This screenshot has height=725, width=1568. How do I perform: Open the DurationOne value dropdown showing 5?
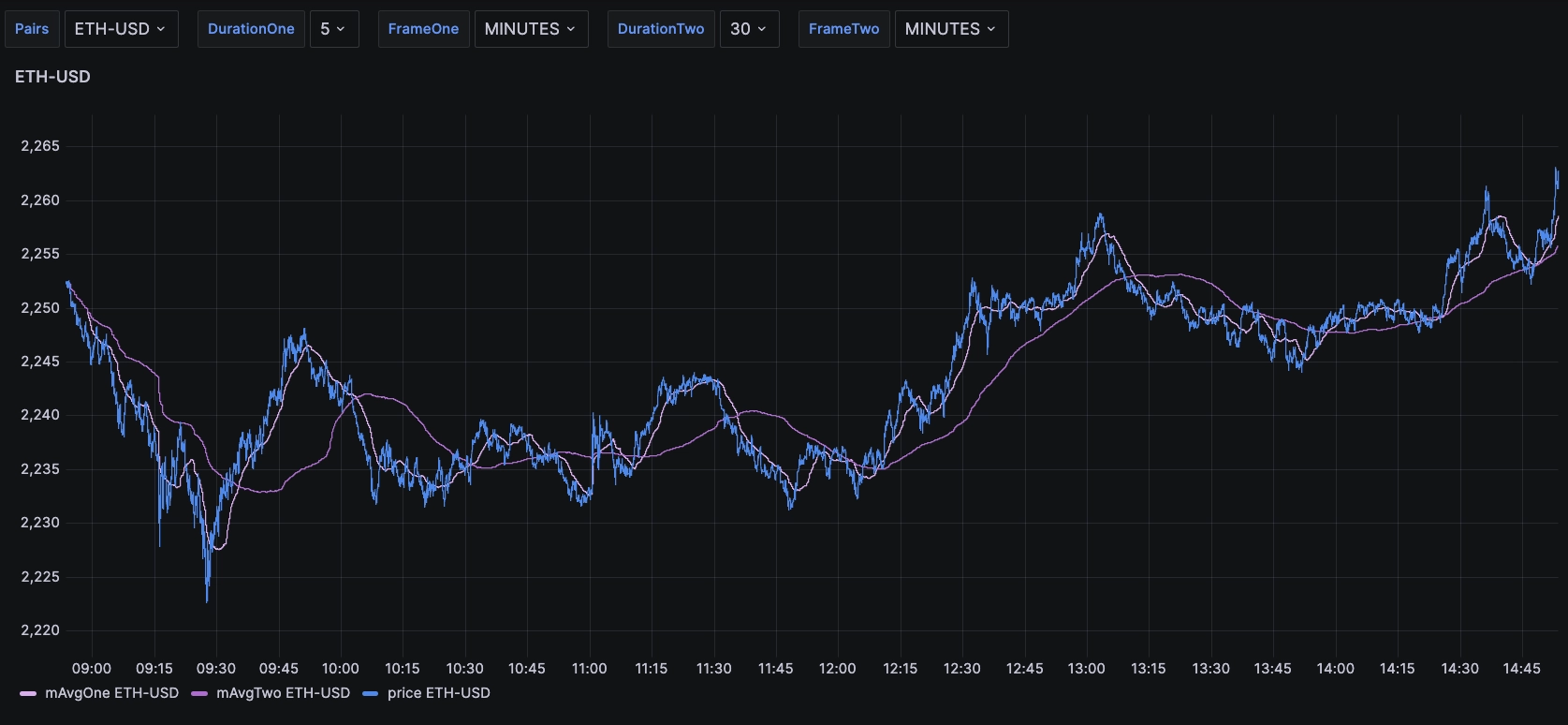[334, 29]
